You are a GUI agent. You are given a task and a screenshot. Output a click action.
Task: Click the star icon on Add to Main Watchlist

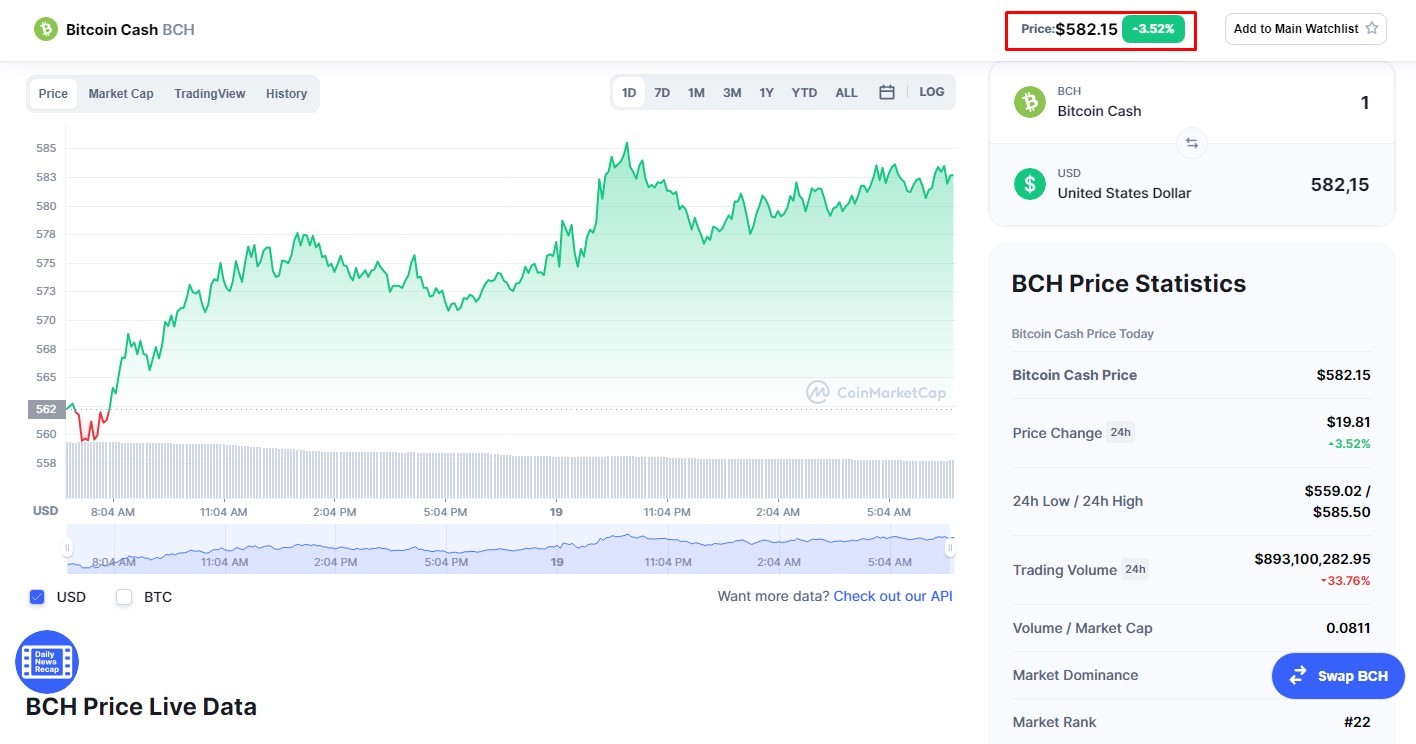1372,29
